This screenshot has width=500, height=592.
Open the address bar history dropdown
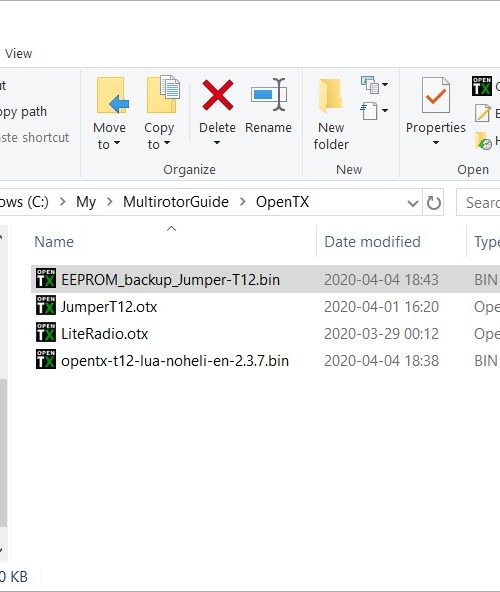(413, 204)
